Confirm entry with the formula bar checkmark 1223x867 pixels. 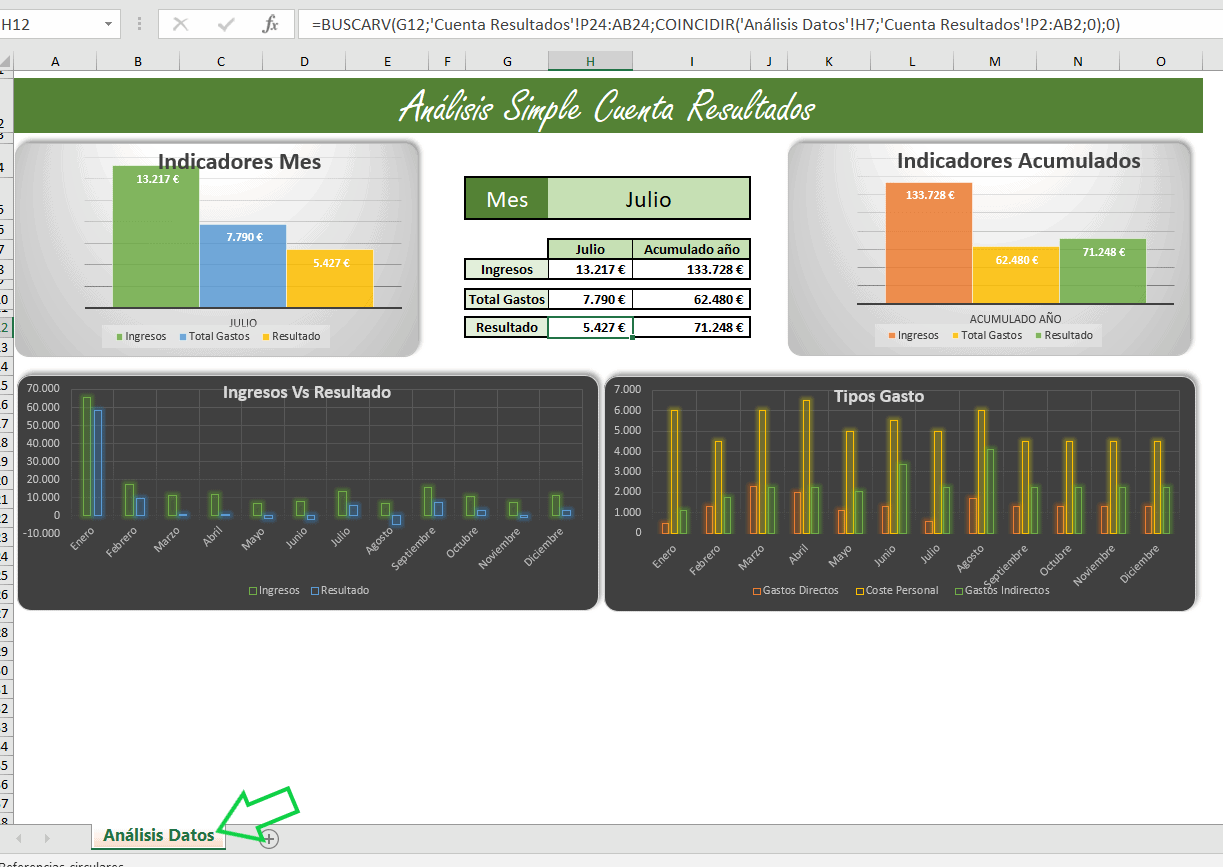pyautogui.click(x=226, y=24)
